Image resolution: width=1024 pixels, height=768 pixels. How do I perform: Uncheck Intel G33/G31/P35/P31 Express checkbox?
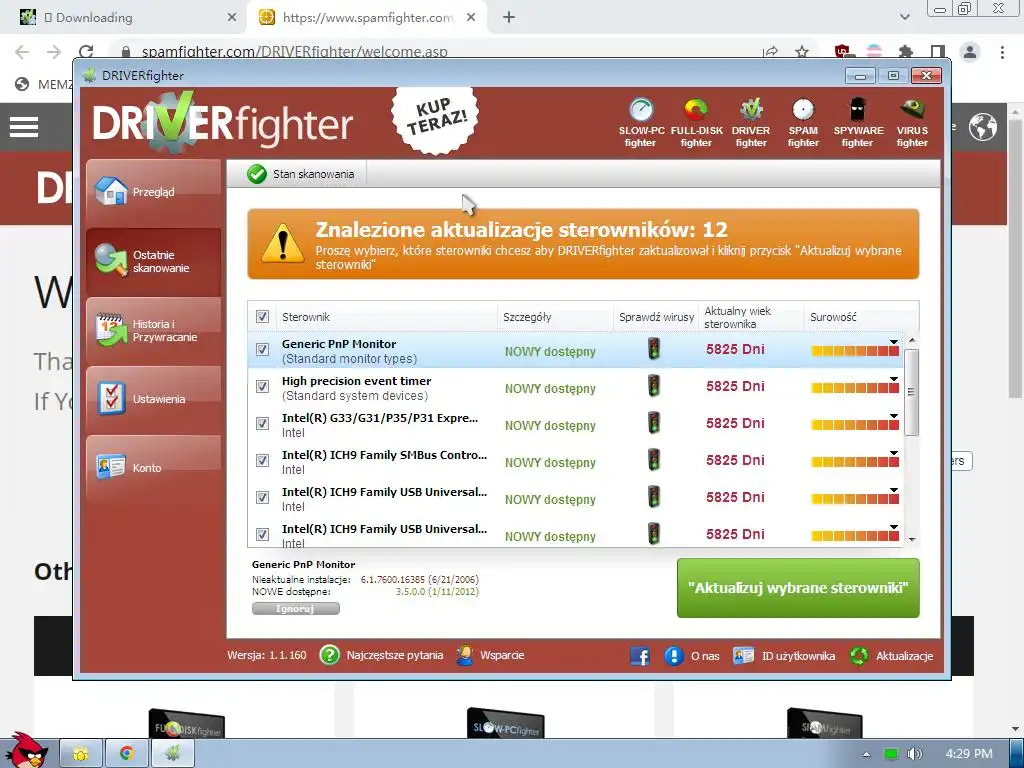263,423
